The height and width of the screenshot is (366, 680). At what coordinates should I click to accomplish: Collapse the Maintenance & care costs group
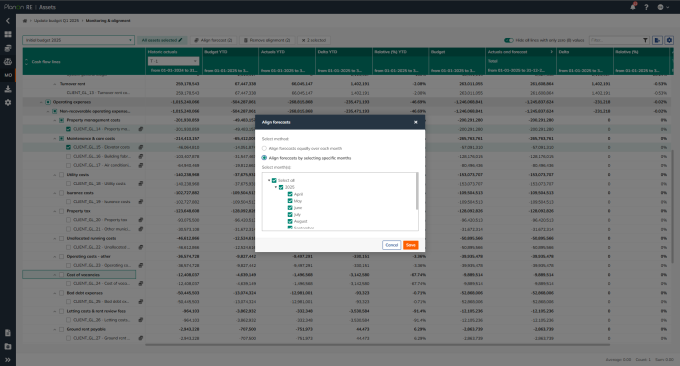[55, 138]
